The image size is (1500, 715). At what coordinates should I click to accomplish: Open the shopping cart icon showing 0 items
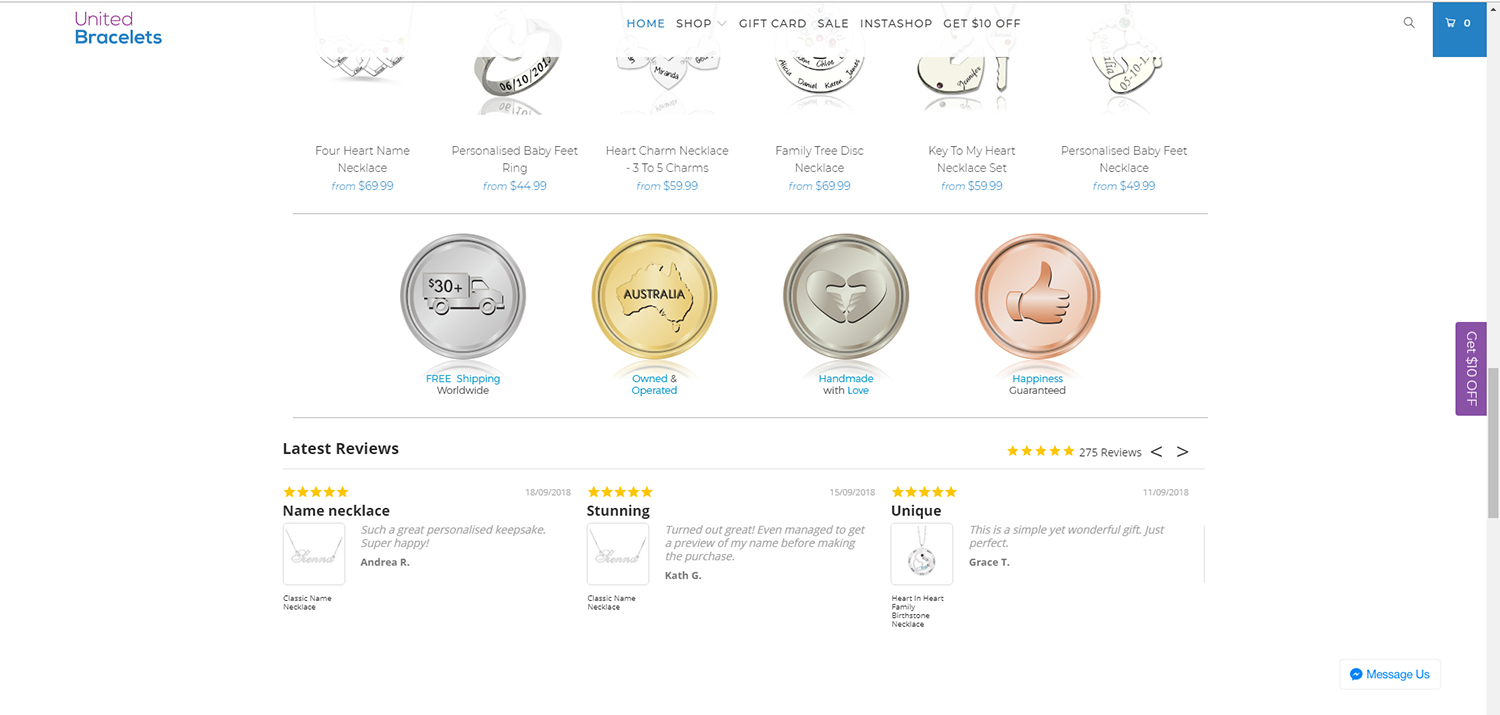[1458, 22]
